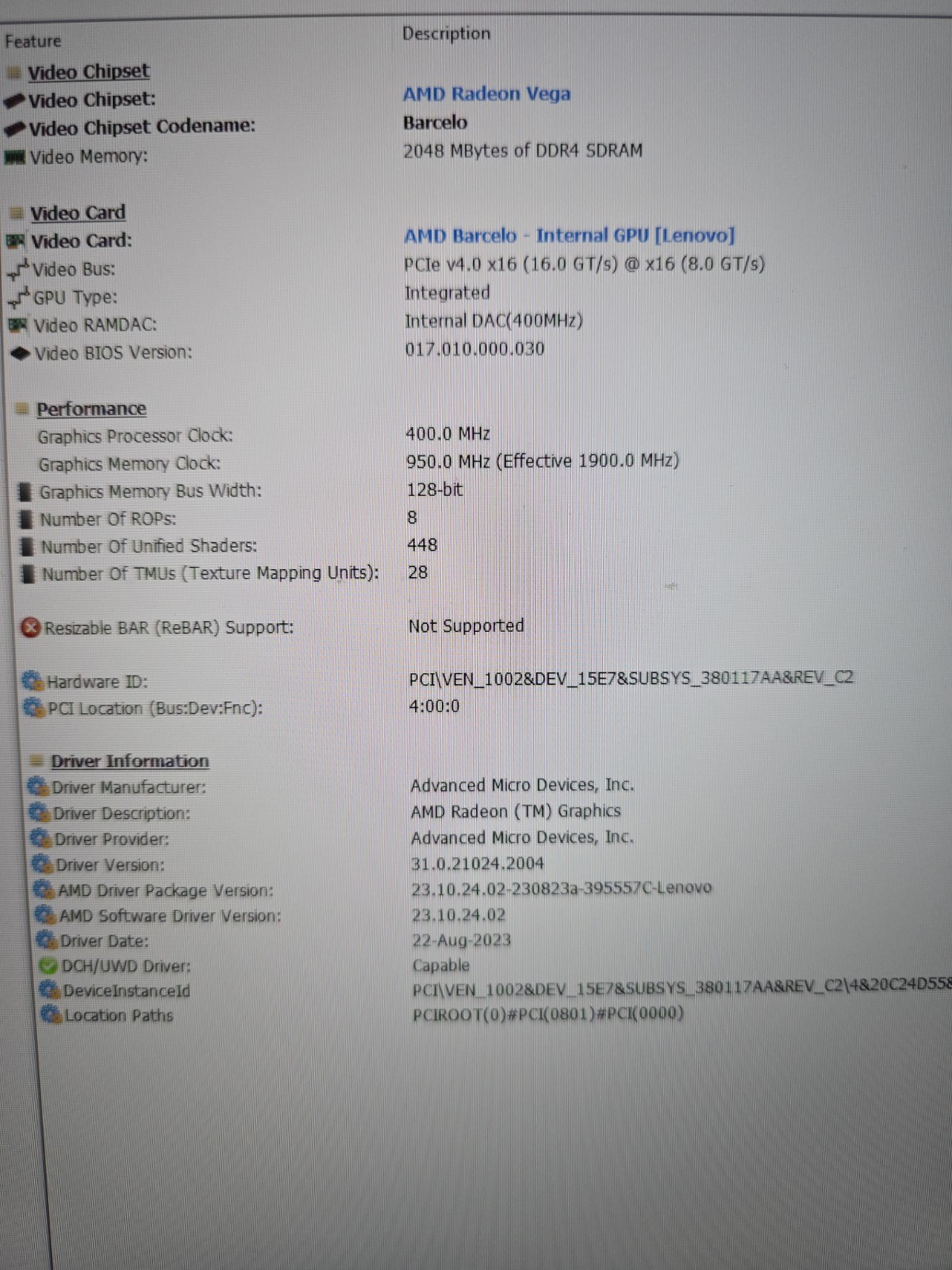Click the Driver Information section header icon

[36, 760]
